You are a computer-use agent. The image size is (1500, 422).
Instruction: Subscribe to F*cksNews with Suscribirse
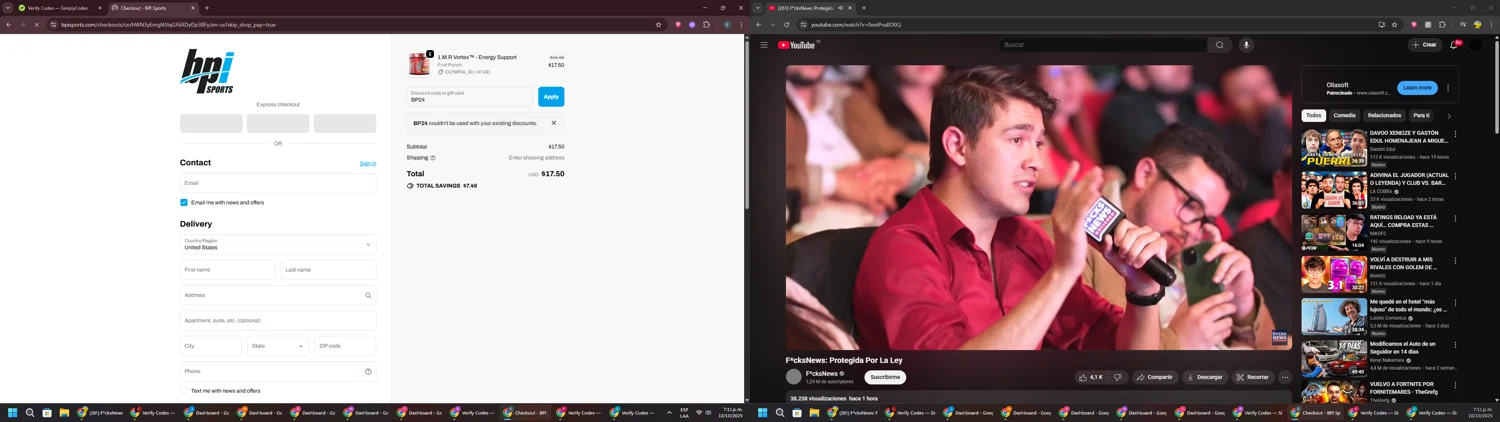pos(885,377)
